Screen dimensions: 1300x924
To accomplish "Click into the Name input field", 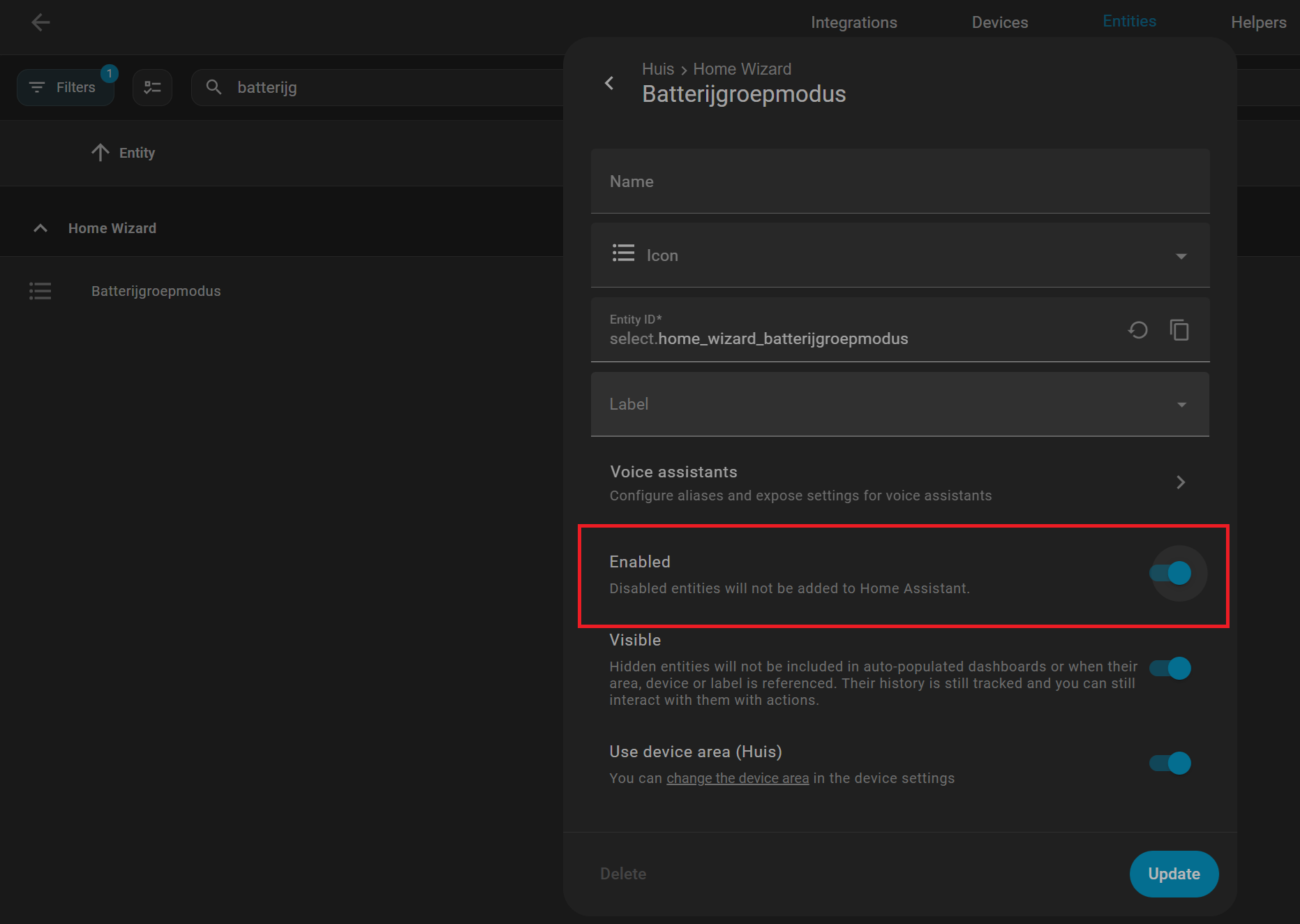I will [899, 181].
